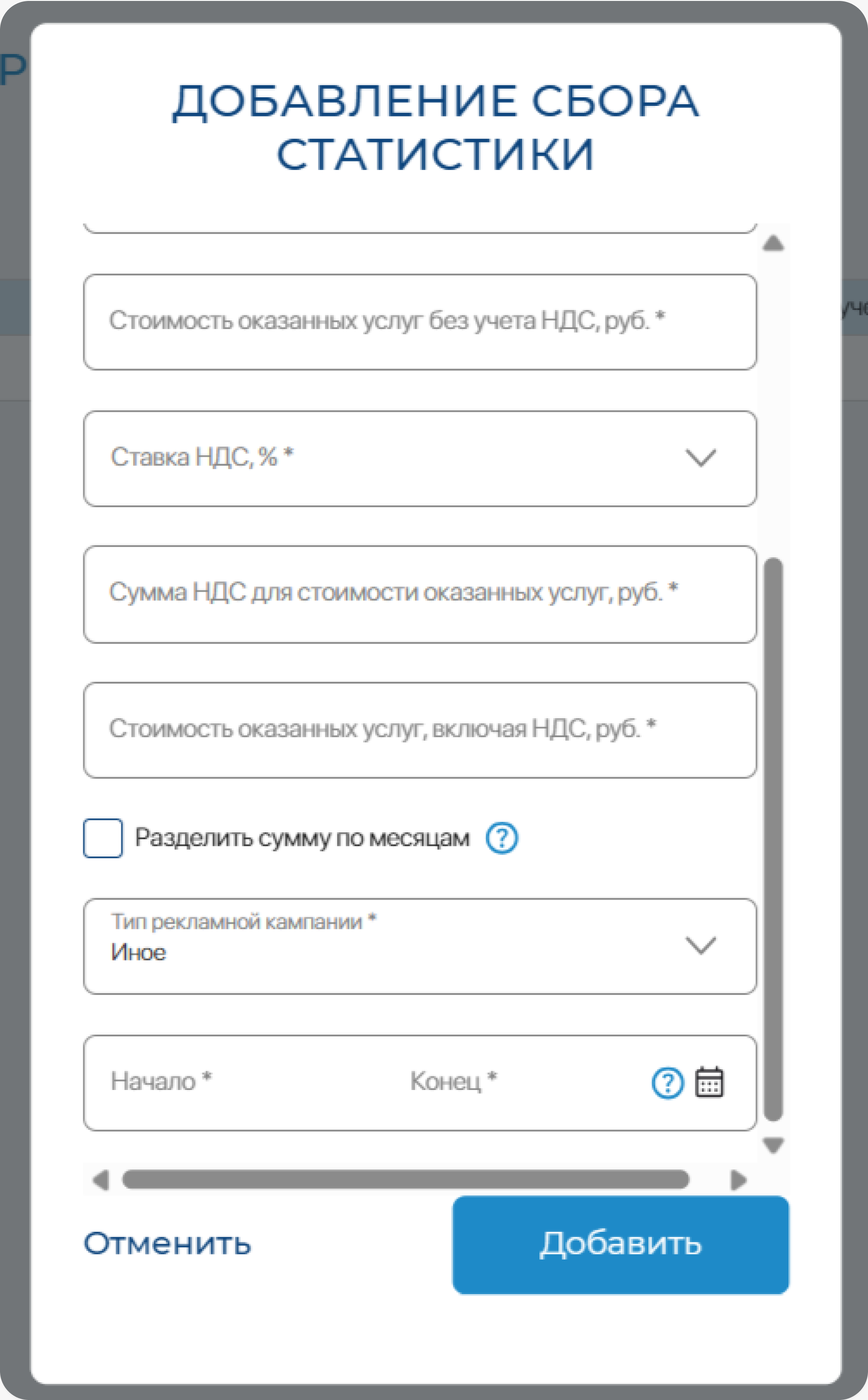Screen dimensions: 868x1400
Task: Focus 'Стоимость оказанных услуг, включая НДС' field
Action: [419, 730]
